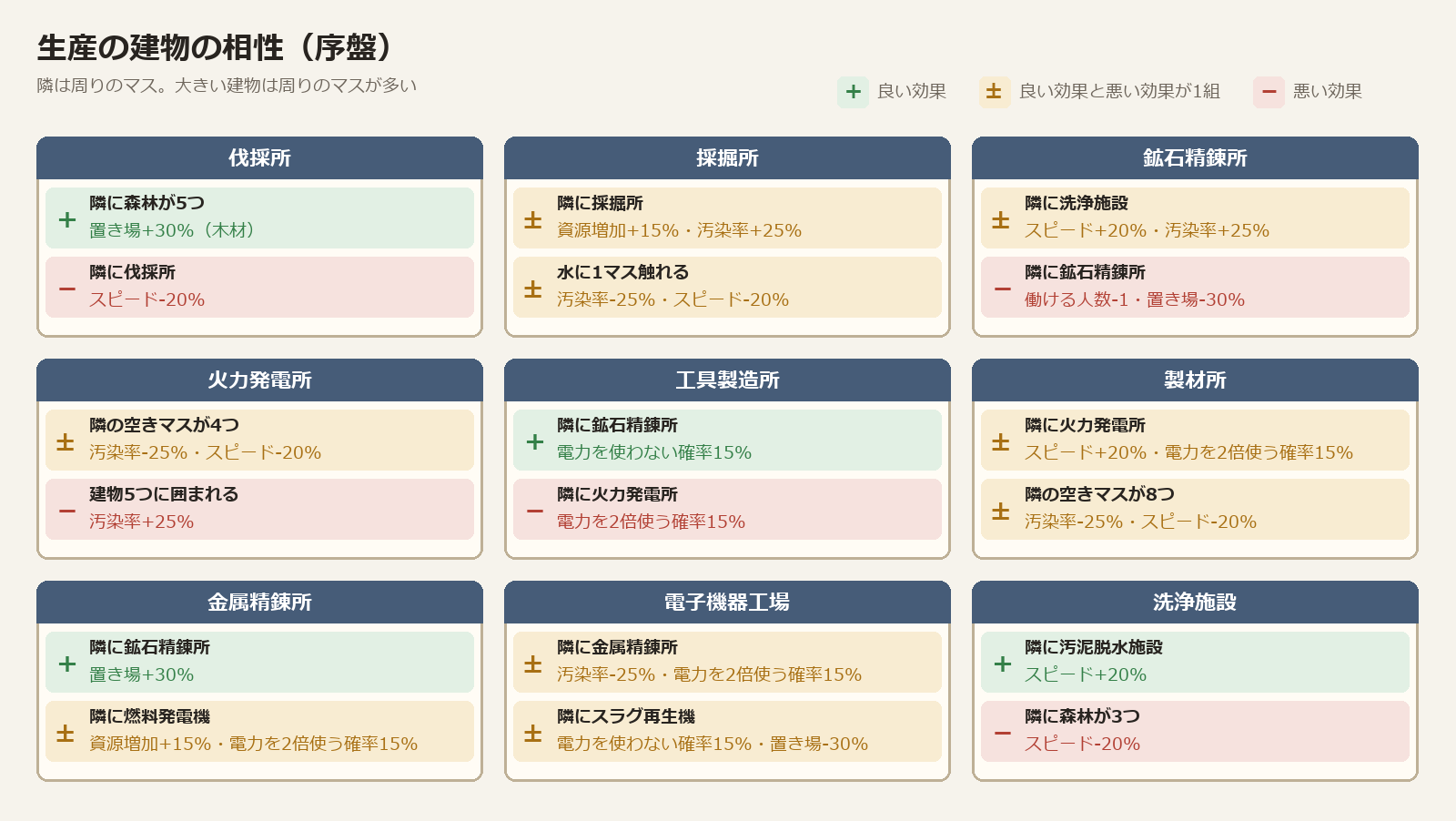The width and height of the screenshot is (1456, 821).
Task: Click plus-minus icon beside 隣に採掘所
Action: [533, 219]
